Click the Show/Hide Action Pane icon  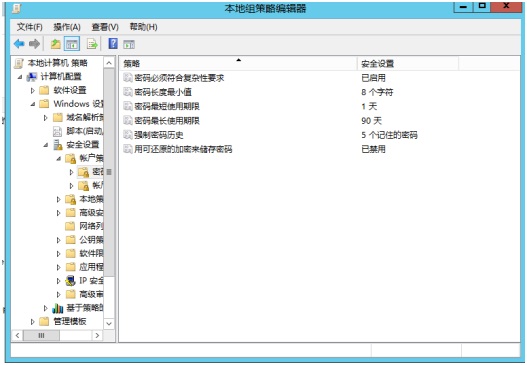point(129,44)
